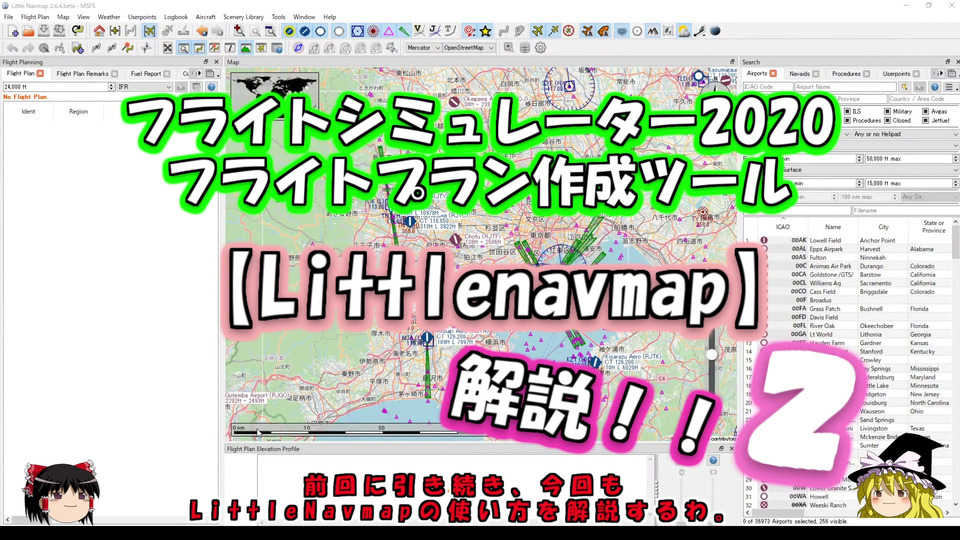Toggle the connect to simulator aircraft icon
The height and width of the screenshot is (540, 960).
tap(149, 31)
